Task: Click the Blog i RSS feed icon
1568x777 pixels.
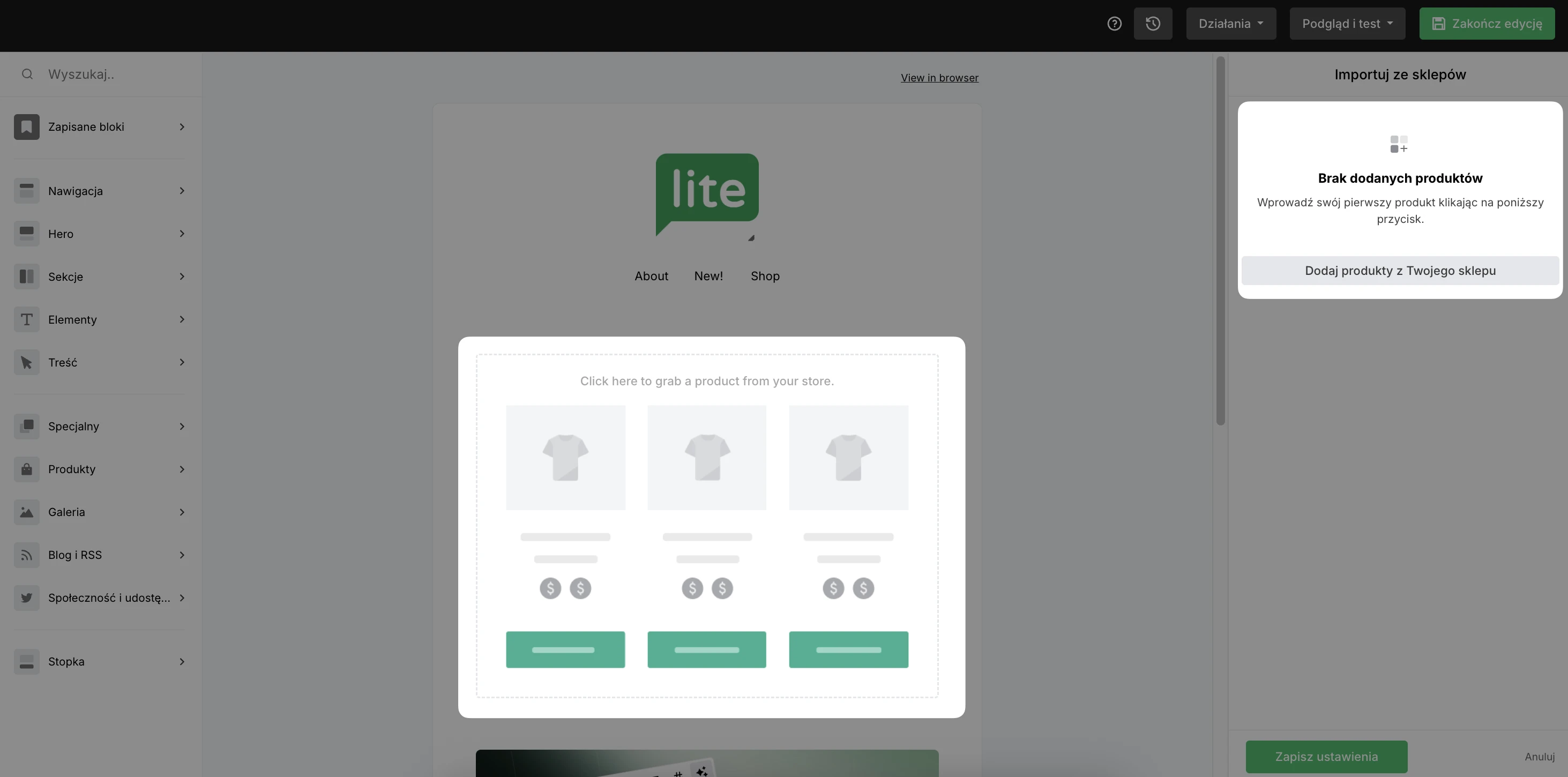Action: (x=27, y=555)
